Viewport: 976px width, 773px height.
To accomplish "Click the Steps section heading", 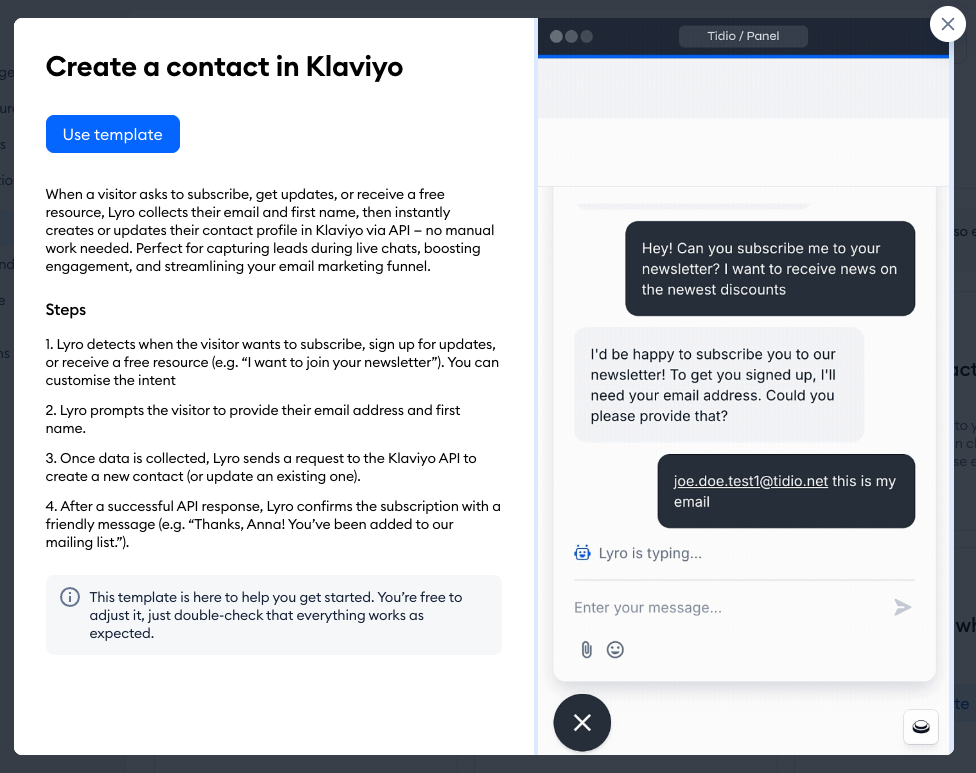I will (66, 310).
